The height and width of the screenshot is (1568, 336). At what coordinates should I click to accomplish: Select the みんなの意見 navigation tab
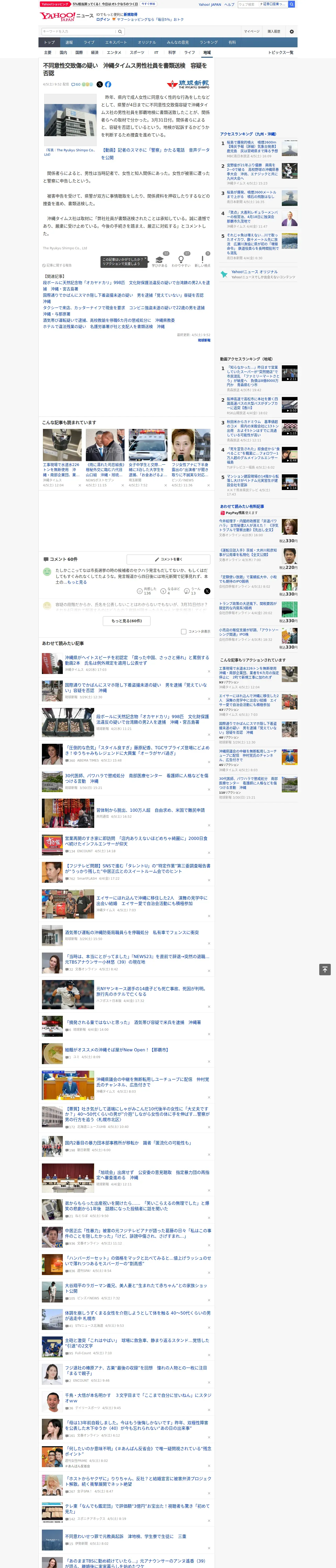click(178, 43)
